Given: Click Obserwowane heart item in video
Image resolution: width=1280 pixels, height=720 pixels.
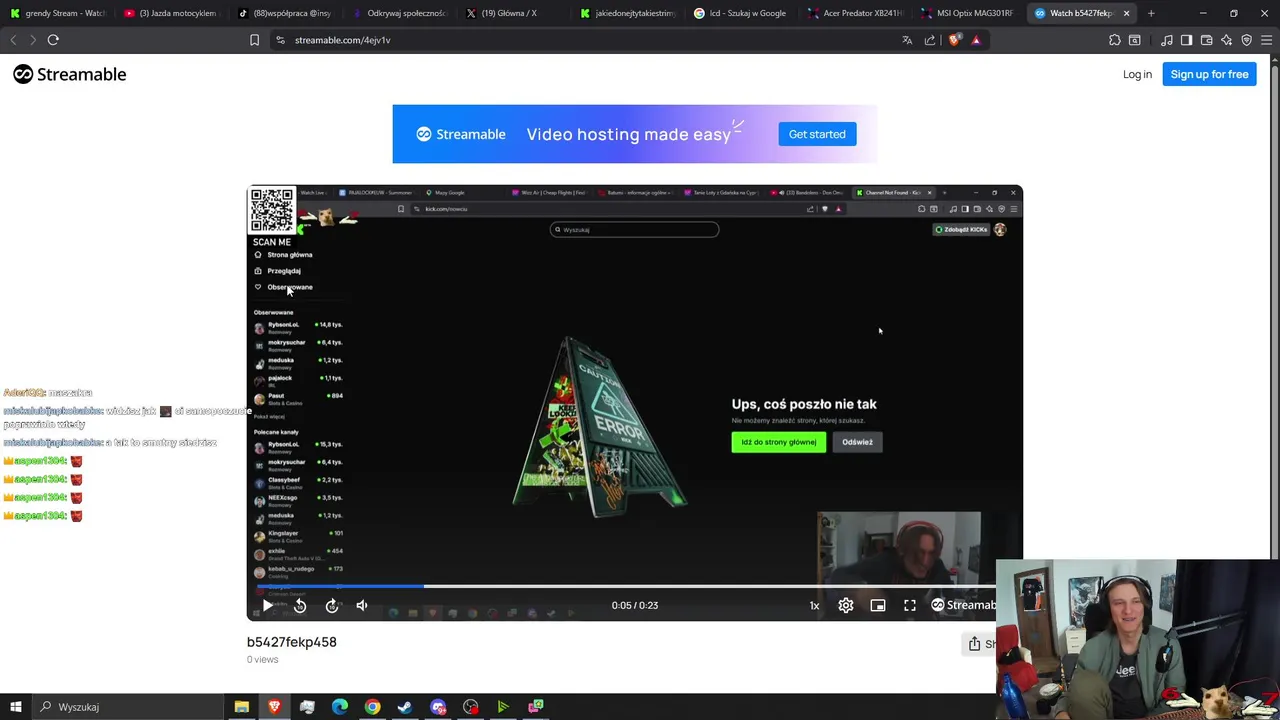Looking at the screenshot, I should click(x=283, y=287).
